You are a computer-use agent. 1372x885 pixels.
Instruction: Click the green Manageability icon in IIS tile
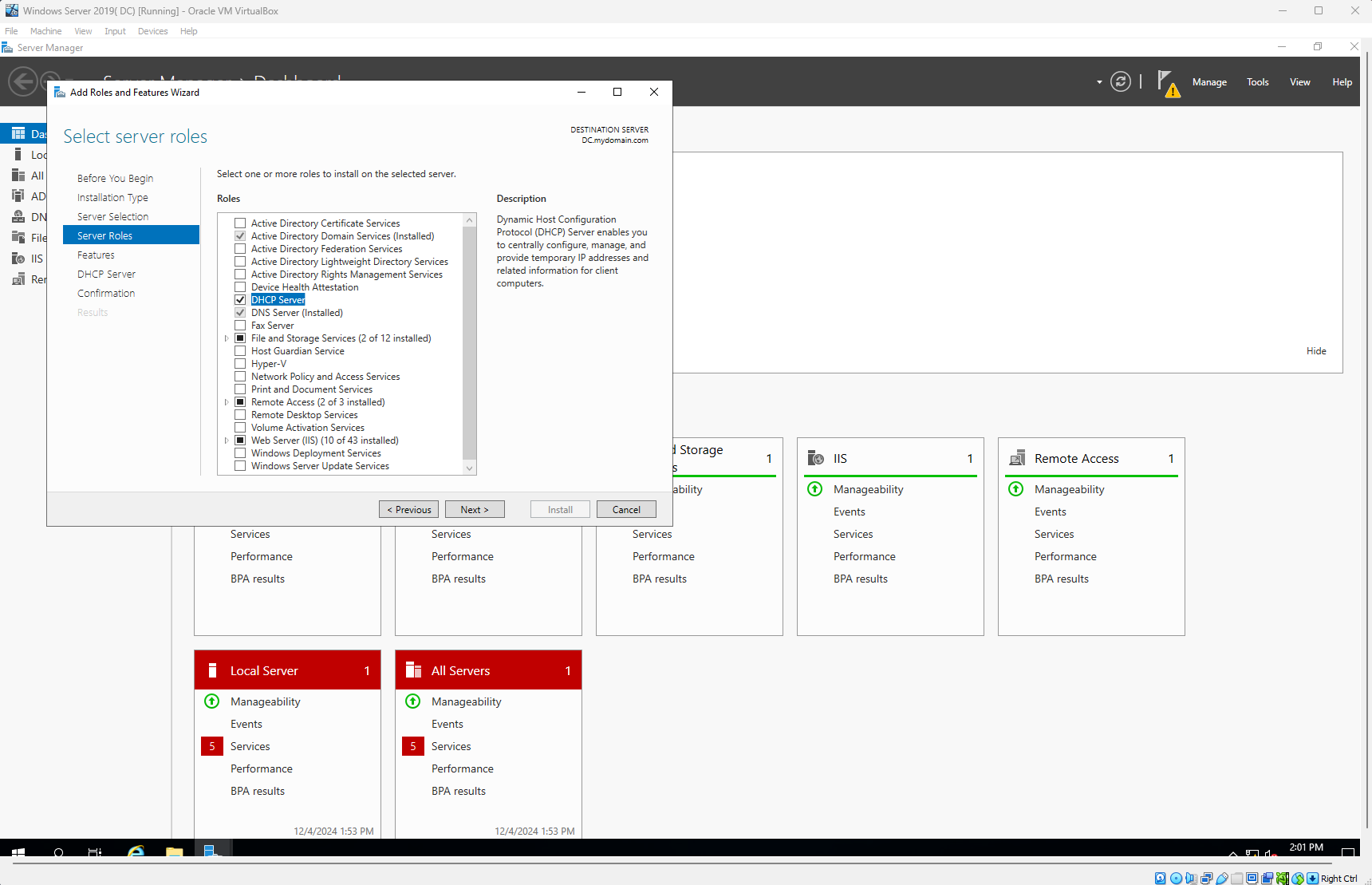coord(815,488)
